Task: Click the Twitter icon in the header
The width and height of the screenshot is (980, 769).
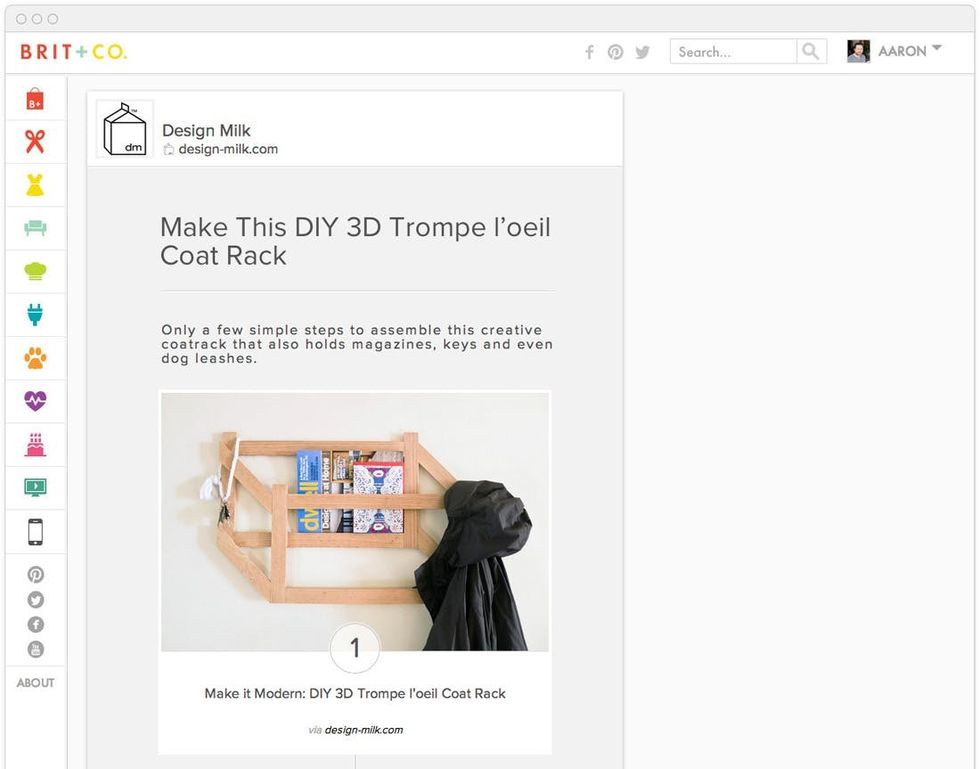Action: click(x=642, y=52)
